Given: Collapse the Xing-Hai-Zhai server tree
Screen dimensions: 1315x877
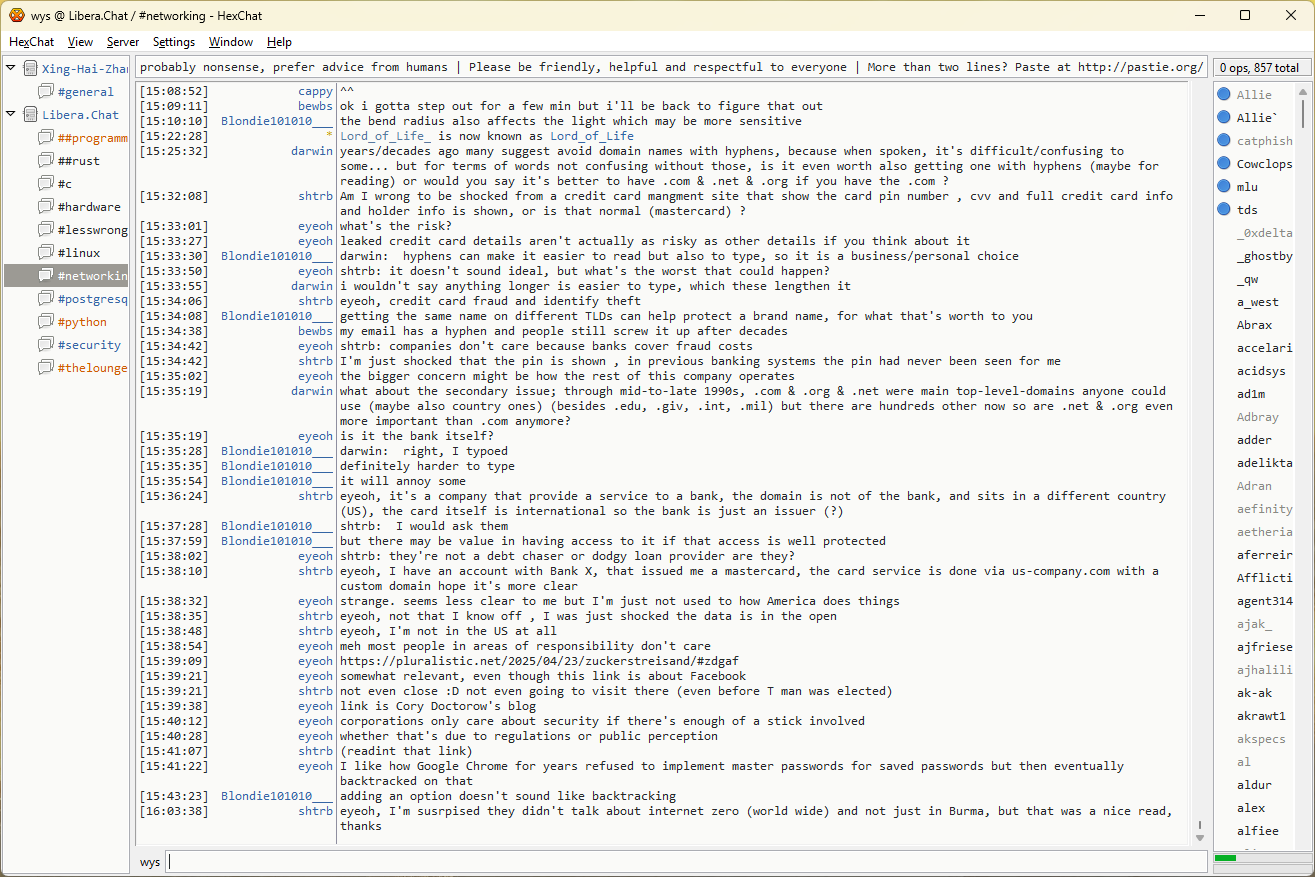Looking at the screenshot, I should 11,69.
